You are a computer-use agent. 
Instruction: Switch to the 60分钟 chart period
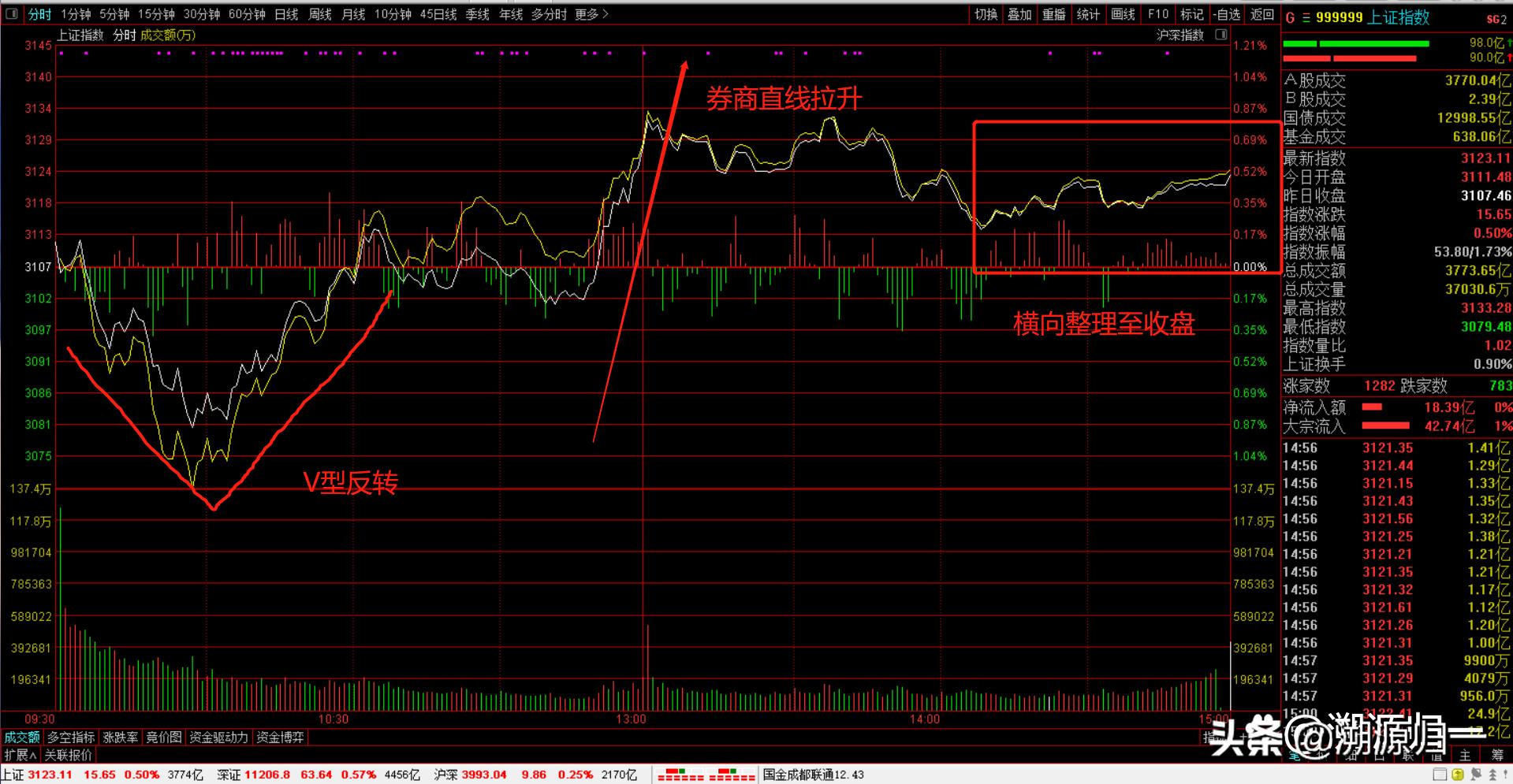tap(248, 14)
